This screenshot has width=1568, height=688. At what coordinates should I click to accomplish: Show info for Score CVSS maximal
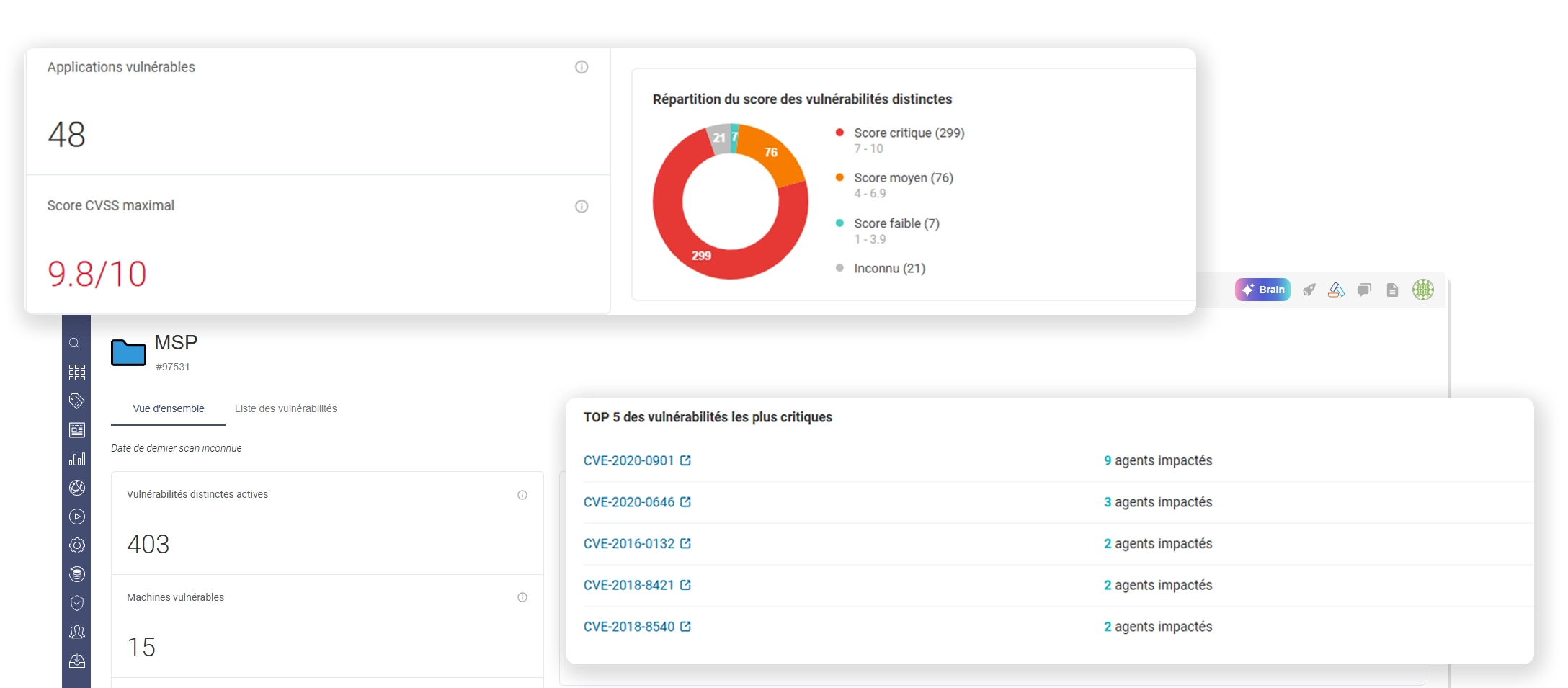[582, 206]
